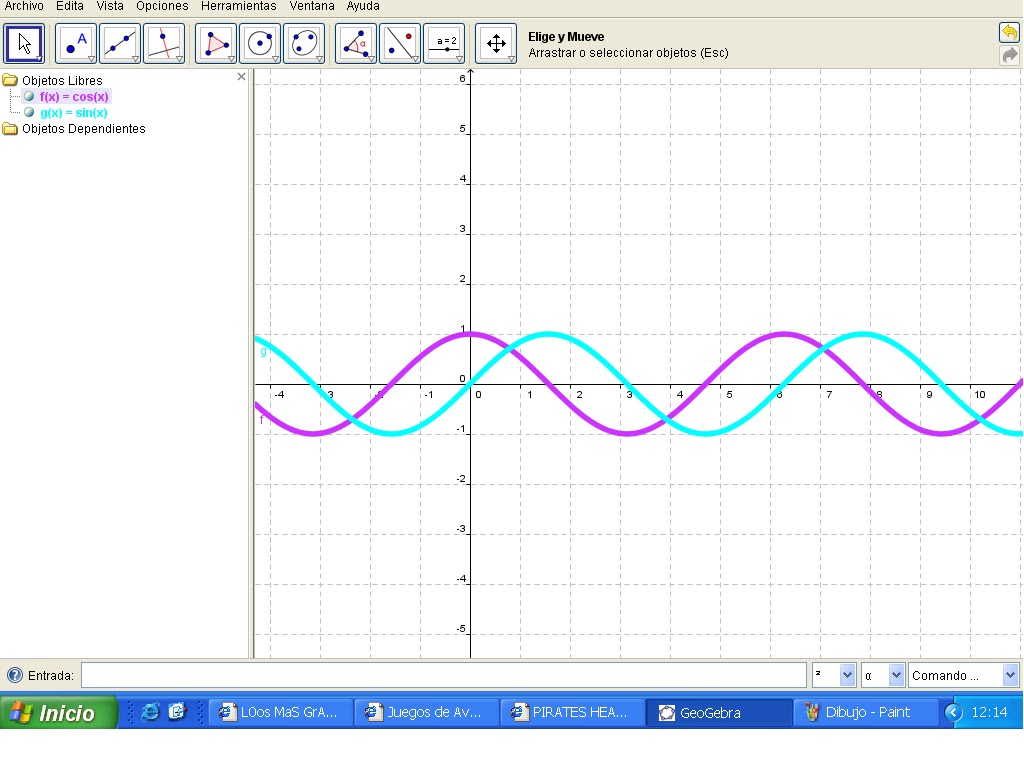This screenshot has width=1024, height=768.
Task: Switch to PIRATES HEA... taskbar window
Action: 572,712
